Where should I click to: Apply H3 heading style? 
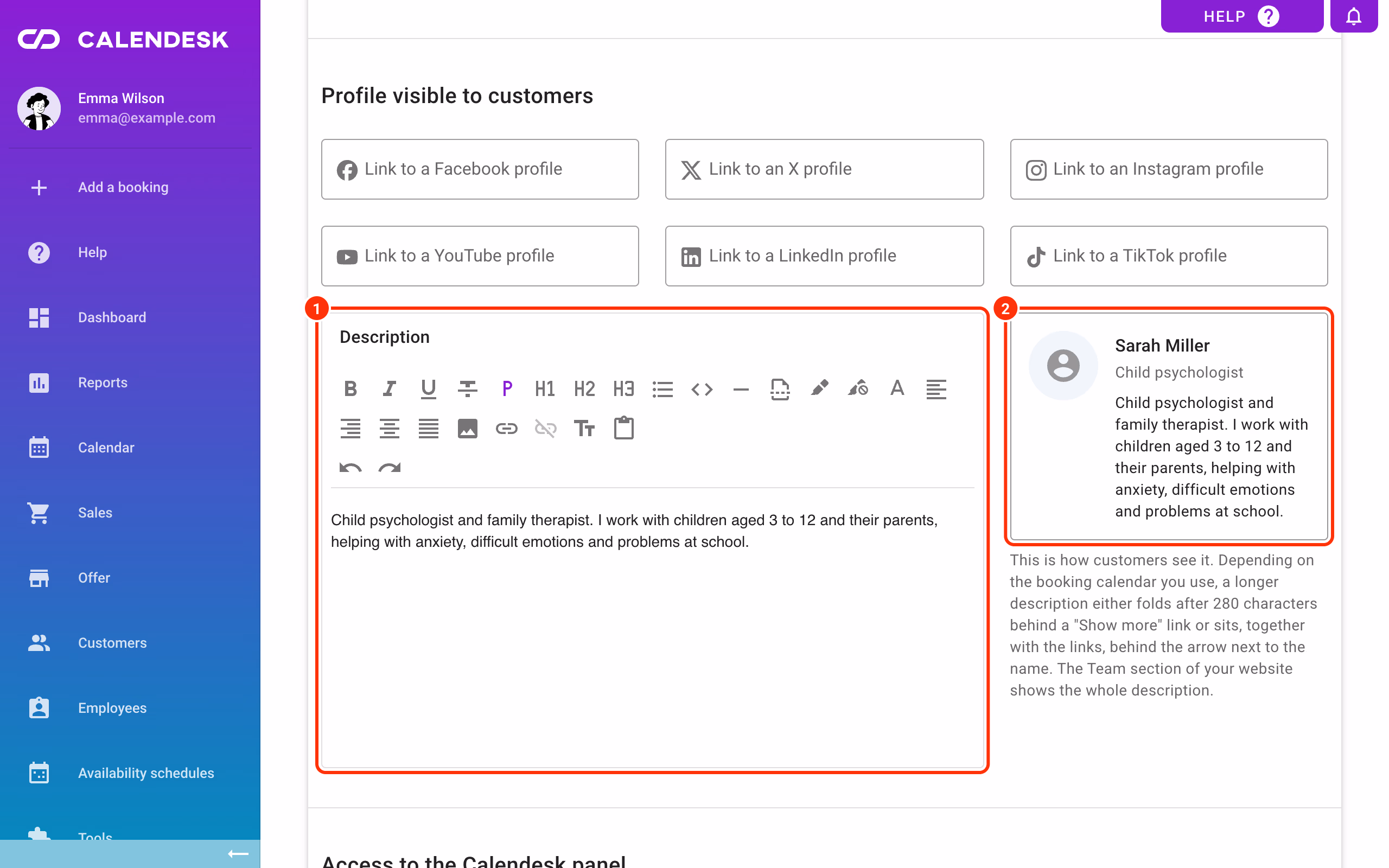(623, 388)
